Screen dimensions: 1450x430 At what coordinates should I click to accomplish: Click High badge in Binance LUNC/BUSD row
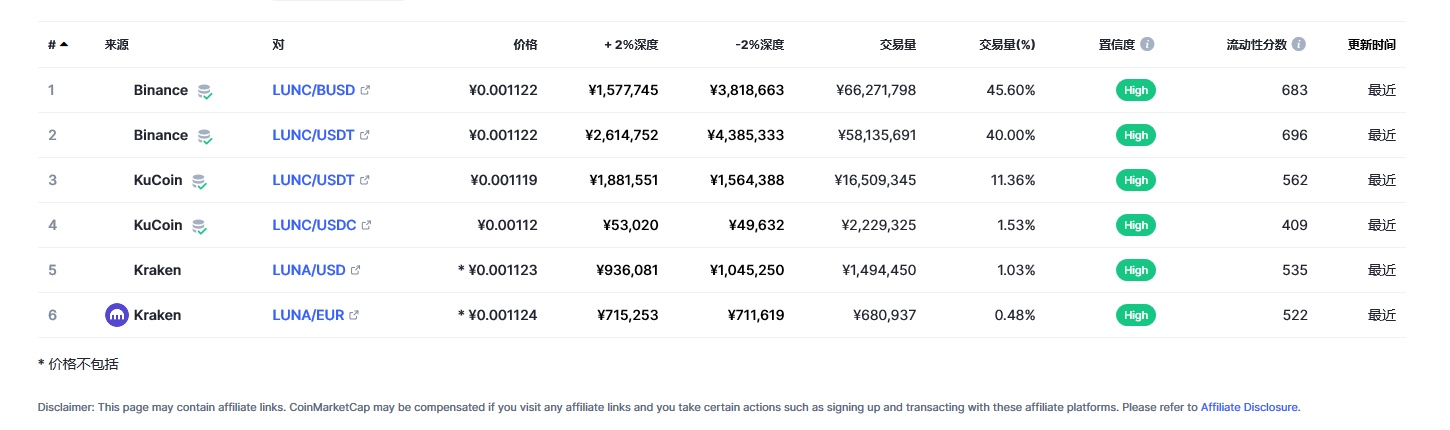click(x=1136, y=90)
